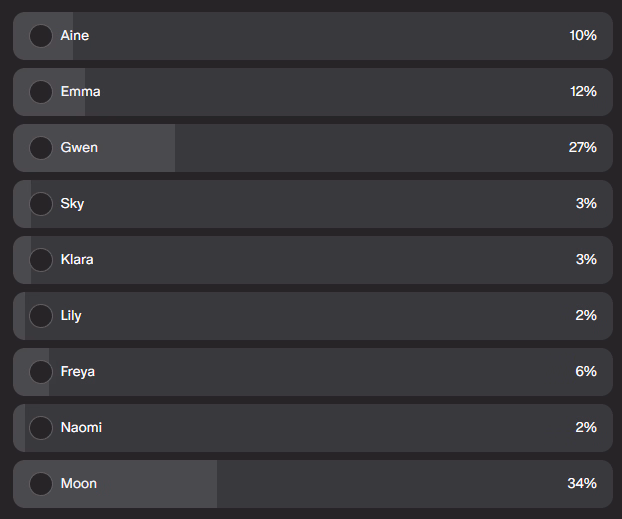Image resolution: width=622 pixels, height=519 pixels.
Task: Click the "Moon" name label
Action: pos(79,484)
